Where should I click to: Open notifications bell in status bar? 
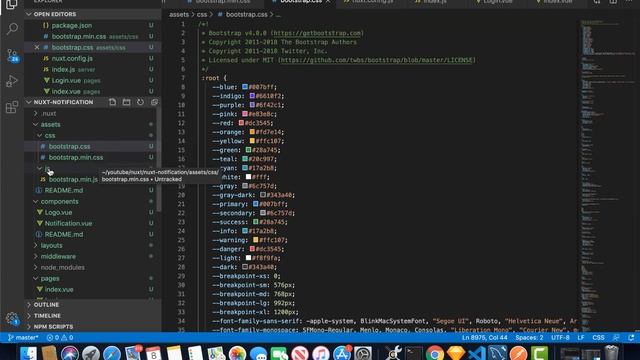[x=631, y=338]
